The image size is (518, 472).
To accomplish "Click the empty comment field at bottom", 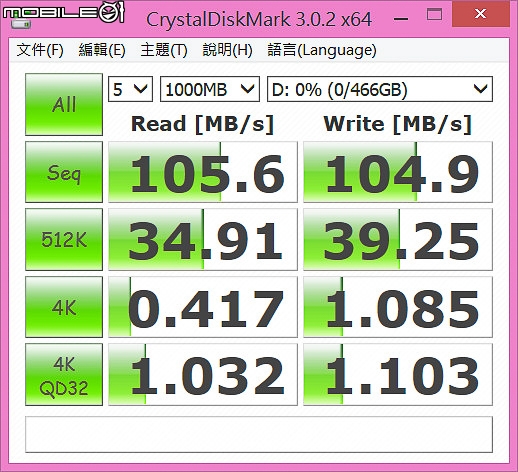I will pos(259,434).
